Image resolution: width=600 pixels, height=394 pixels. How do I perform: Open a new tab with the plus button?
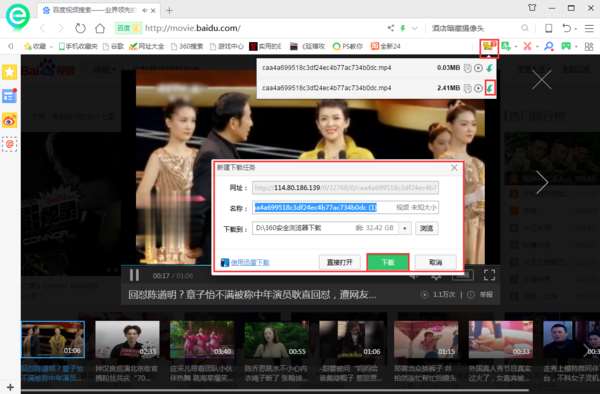point(169,11)
